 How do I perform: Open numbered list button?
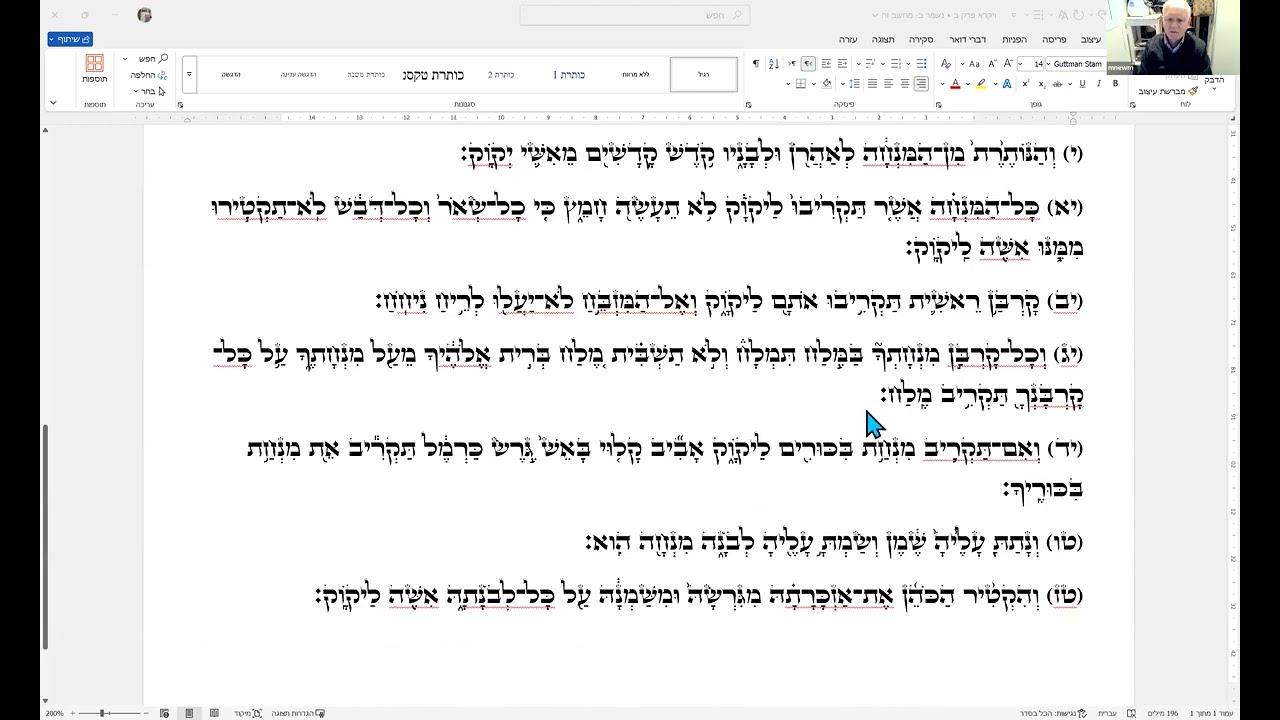(895, 64)
